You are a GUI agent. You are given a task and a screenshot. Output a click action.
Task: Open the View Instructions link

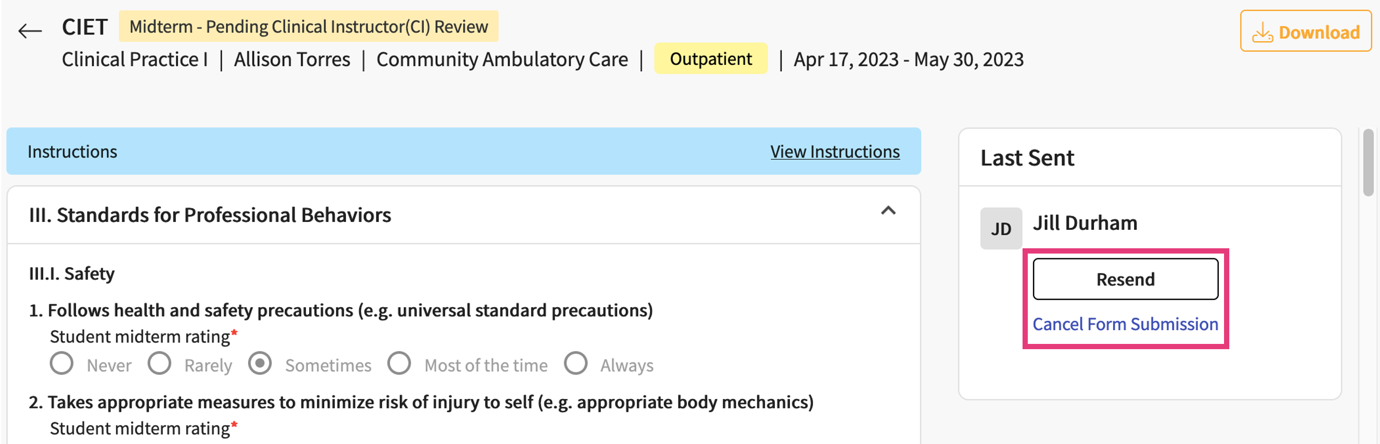(x=834, y=152)
